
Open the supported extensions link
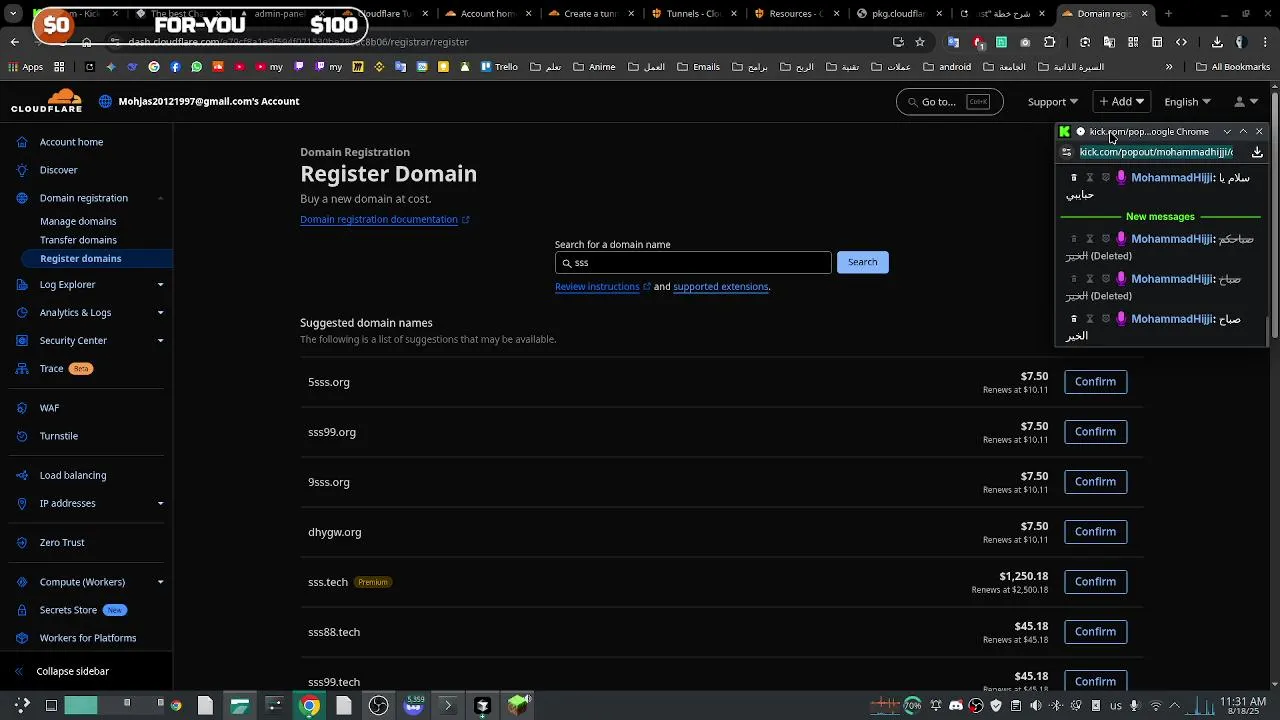pos(720,287)
